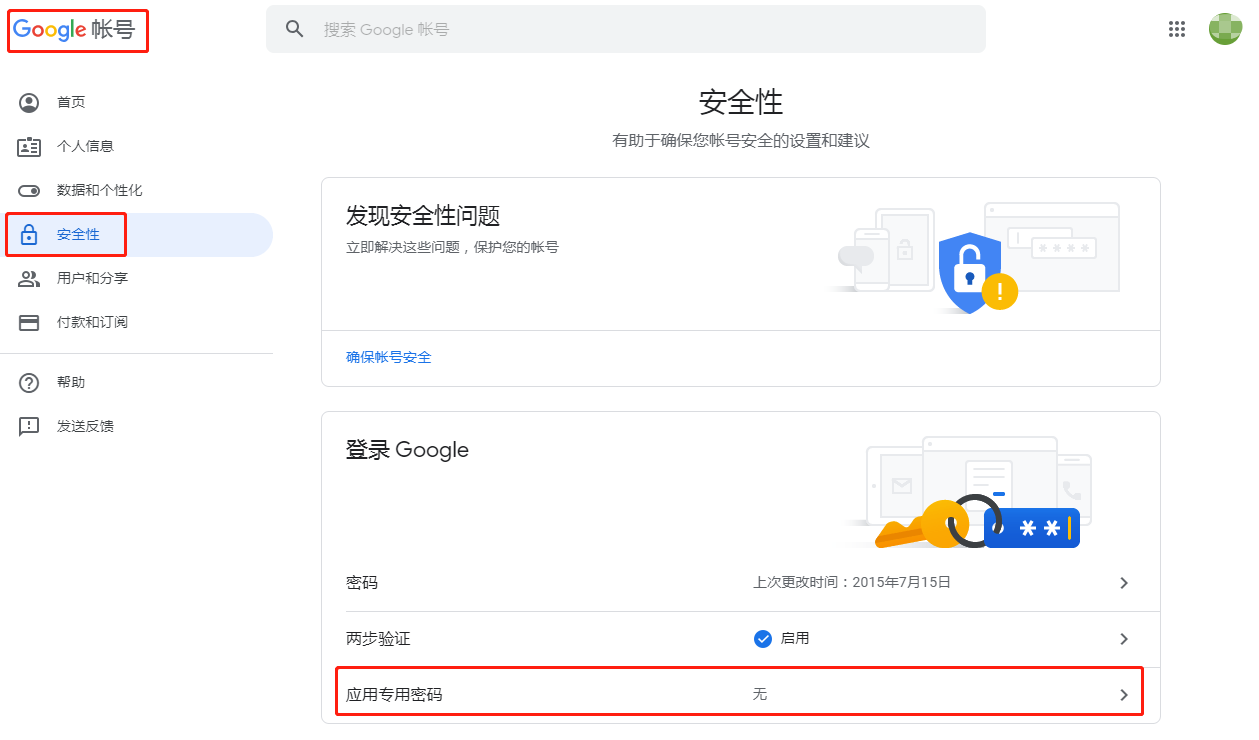Click the 用户和分享 people icon
This screenshot has height=740, width=1259.
pos(29,278)
